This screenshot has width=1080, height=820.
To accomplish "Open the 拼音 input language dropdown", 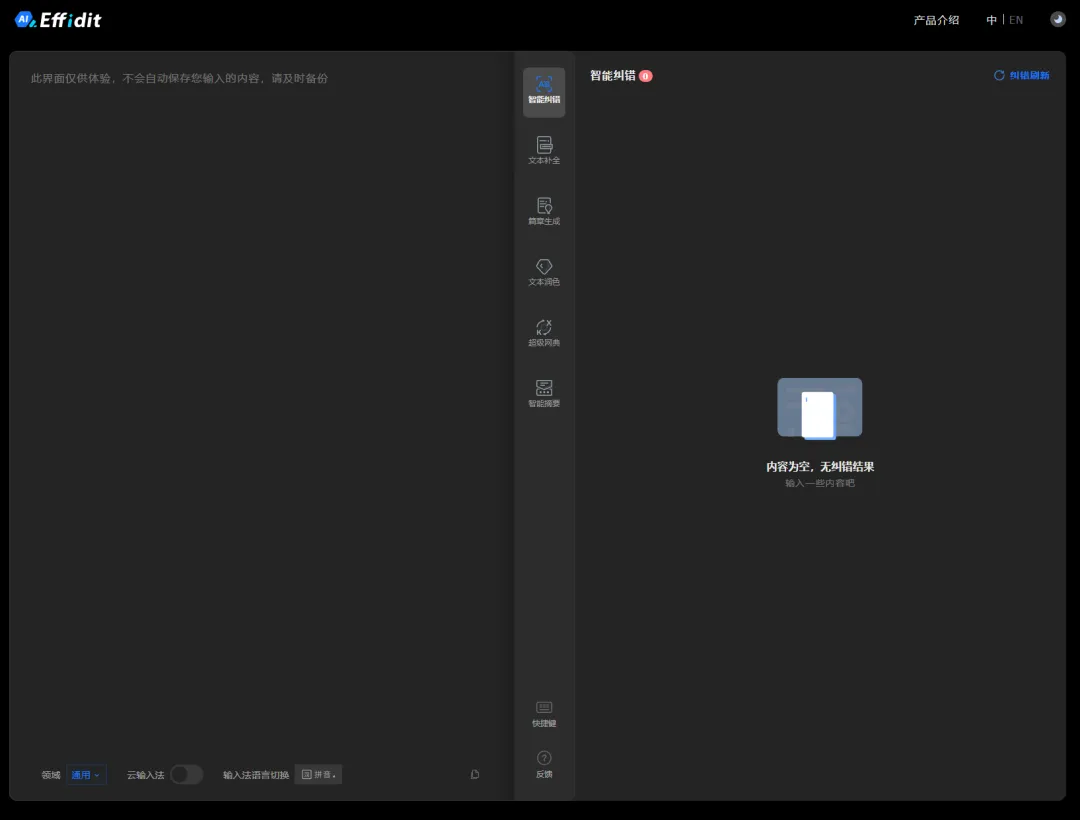I will tap(319, 775).
